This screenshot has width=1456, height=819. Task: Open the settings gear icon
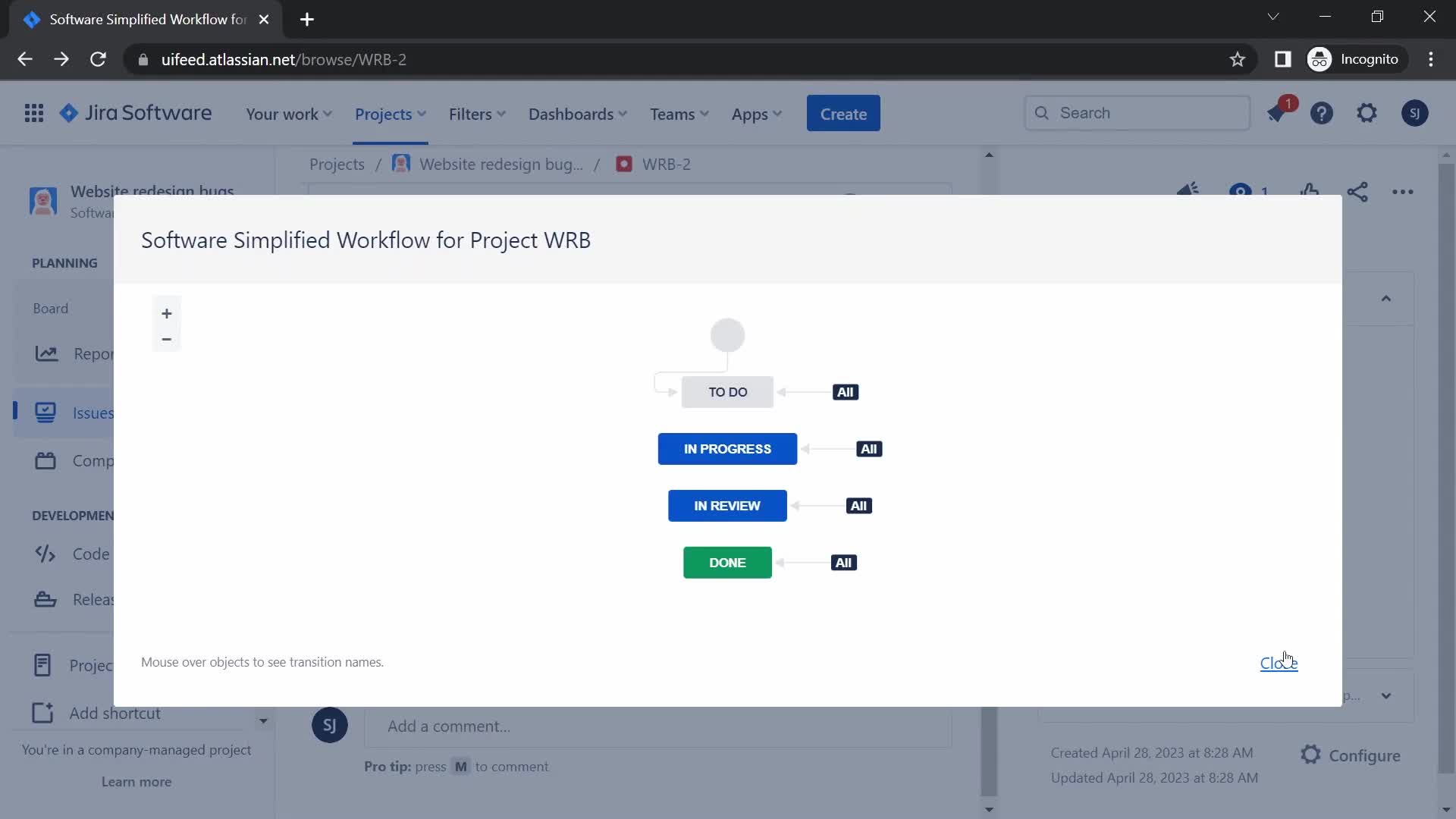click(1367, 112)
